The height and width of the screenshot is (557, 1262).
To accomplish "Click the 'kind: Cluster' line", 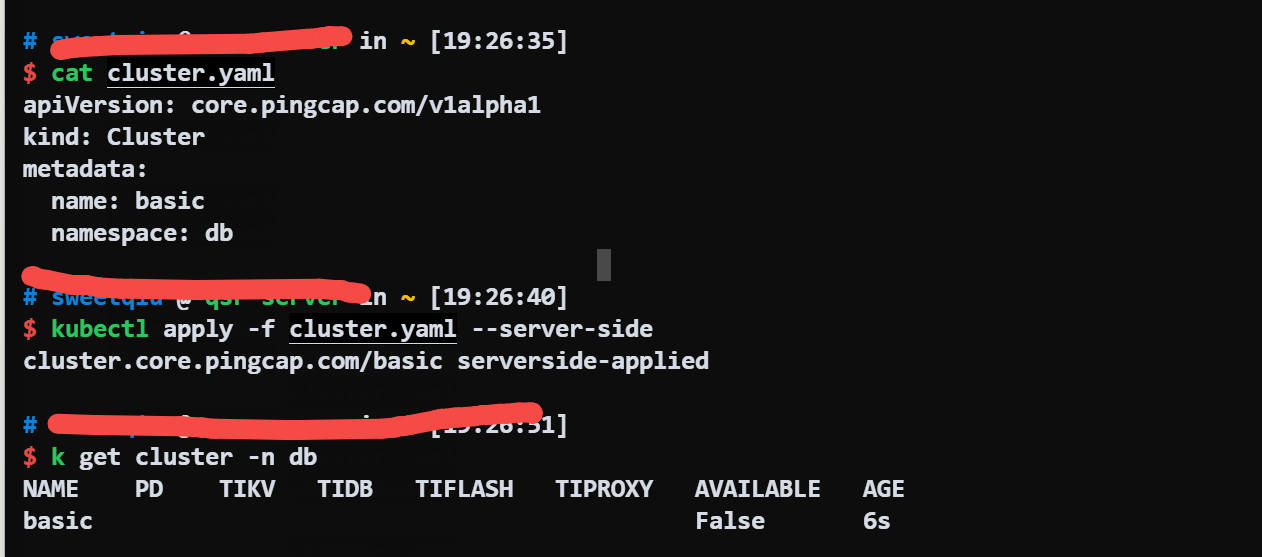I will (x=113, y=137).
